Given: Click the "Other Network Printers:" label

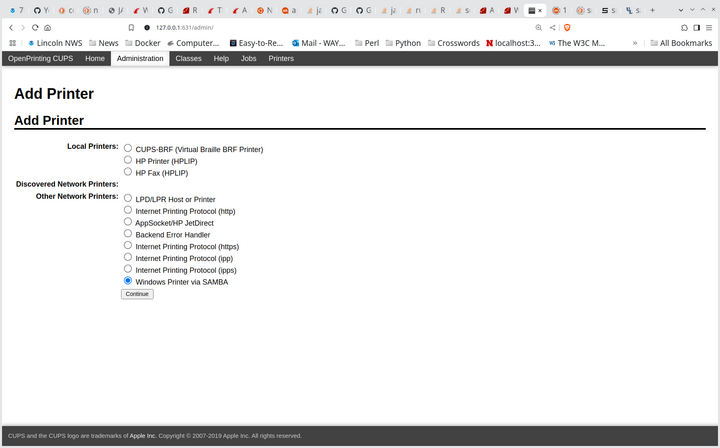Looking at the screenshot, I should (x=77, y=196).
